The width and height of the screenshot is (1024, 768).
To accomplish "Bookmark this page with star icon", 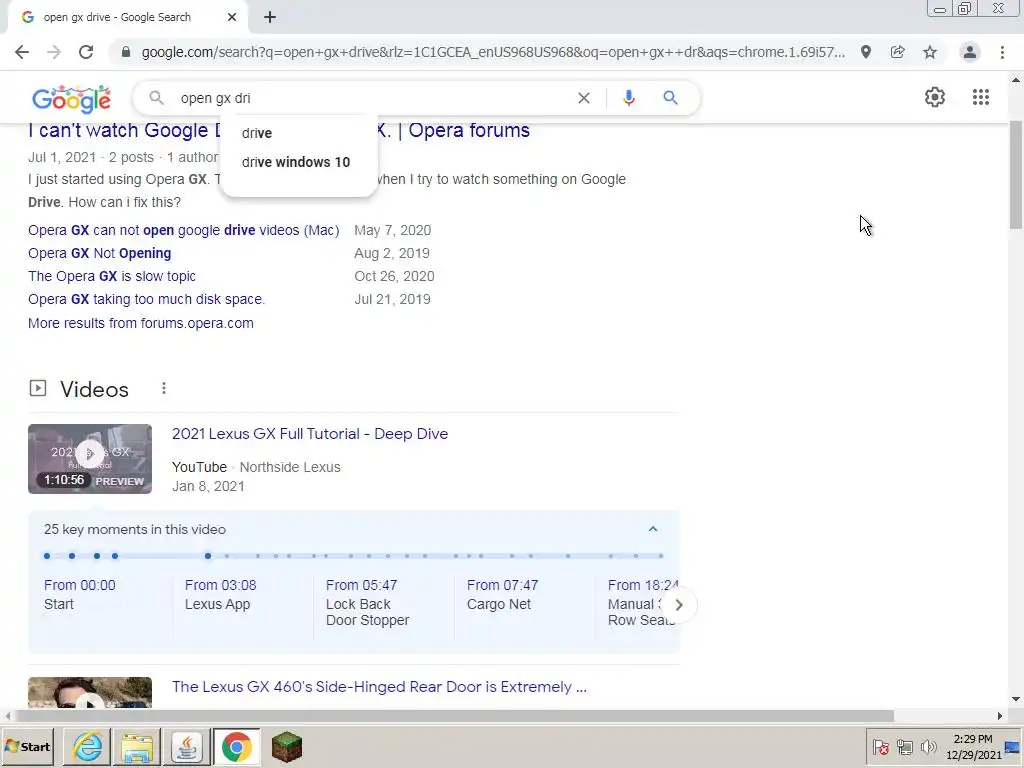I will click(930, 52).
